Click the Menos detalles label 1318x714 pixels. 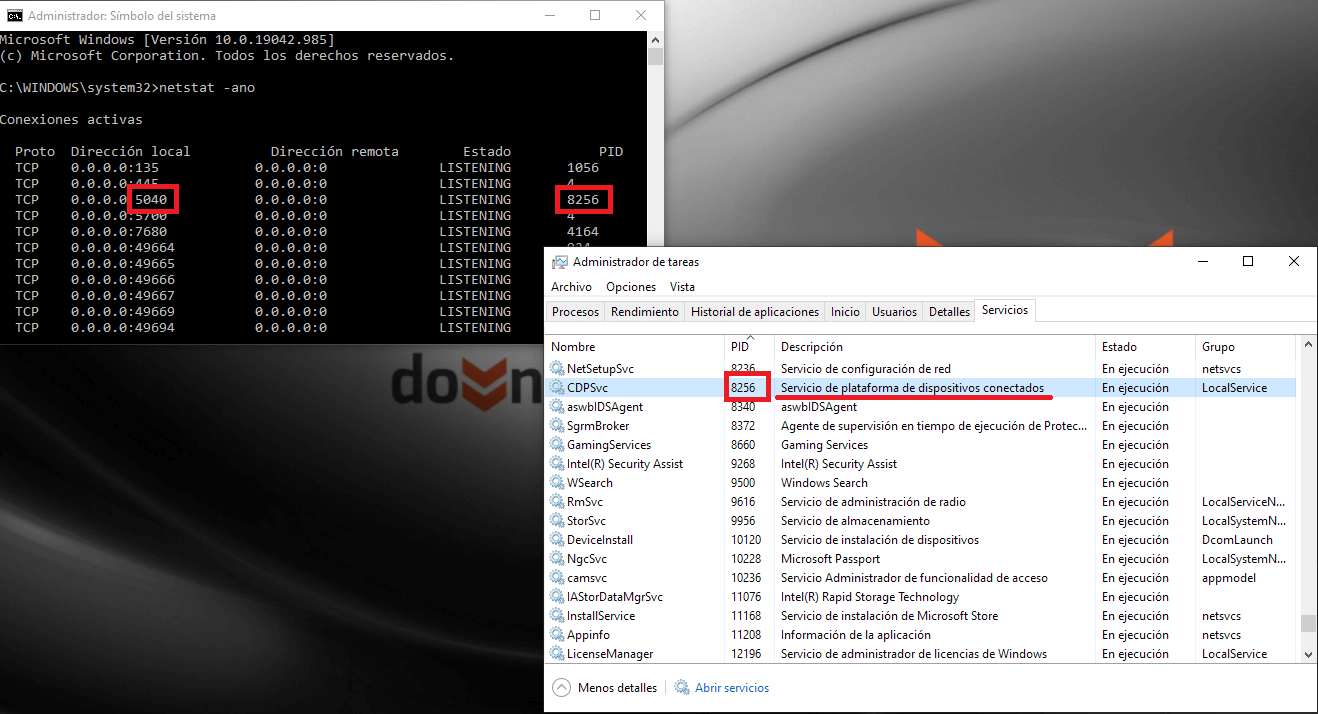coord(617,688)
